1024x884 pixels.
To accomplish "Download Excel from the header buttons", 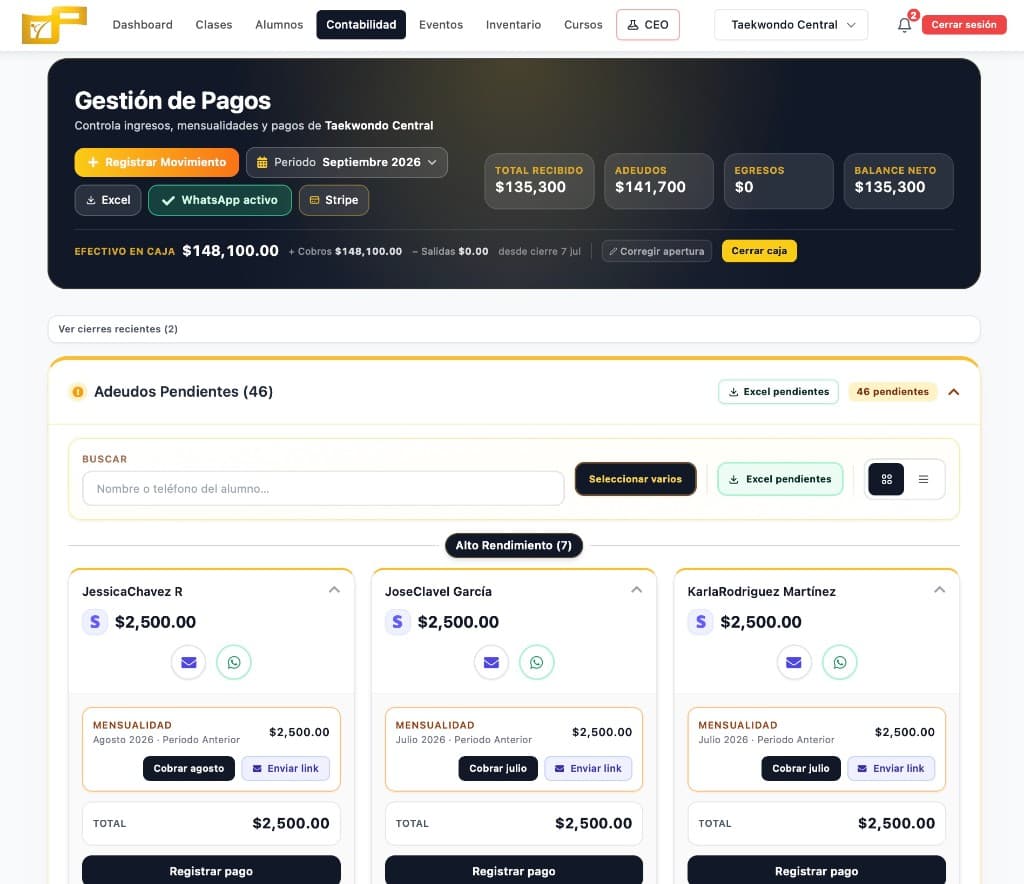I will point(108,200).
